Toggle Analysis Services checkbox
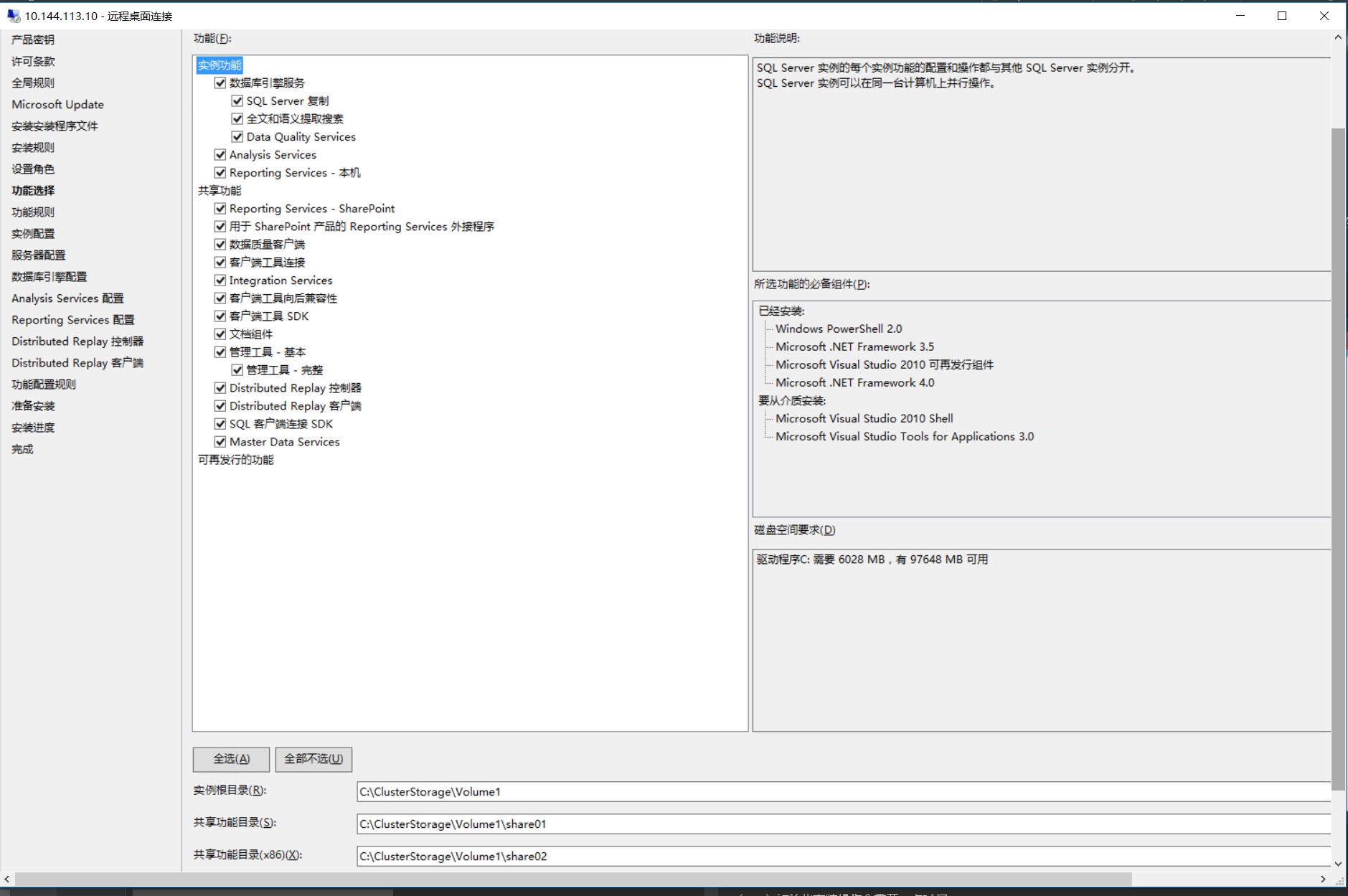 pos(220,155)
